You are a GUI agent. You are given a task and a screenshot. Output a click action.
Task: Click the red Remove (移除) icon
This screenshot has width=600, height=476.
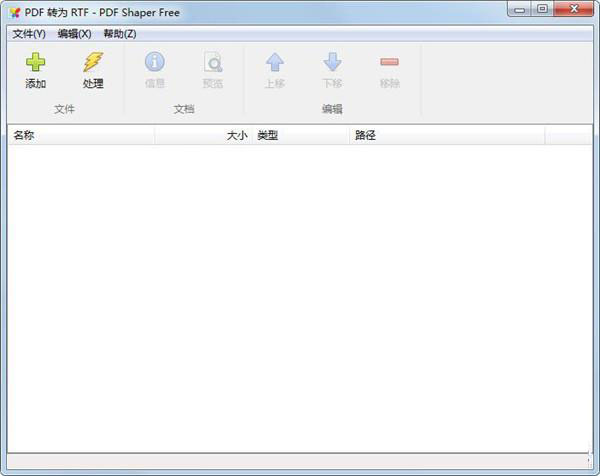pos(390,62)
